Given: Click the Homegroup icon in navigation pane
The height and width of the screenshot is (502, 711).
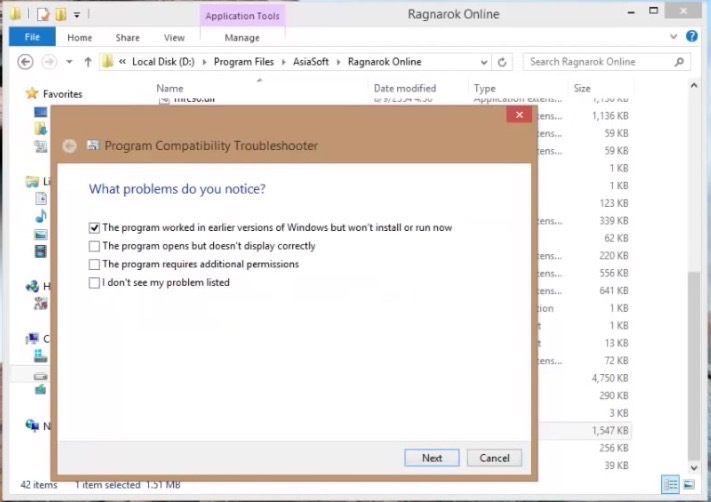Looking at the screenshot, I should point(32,286).
